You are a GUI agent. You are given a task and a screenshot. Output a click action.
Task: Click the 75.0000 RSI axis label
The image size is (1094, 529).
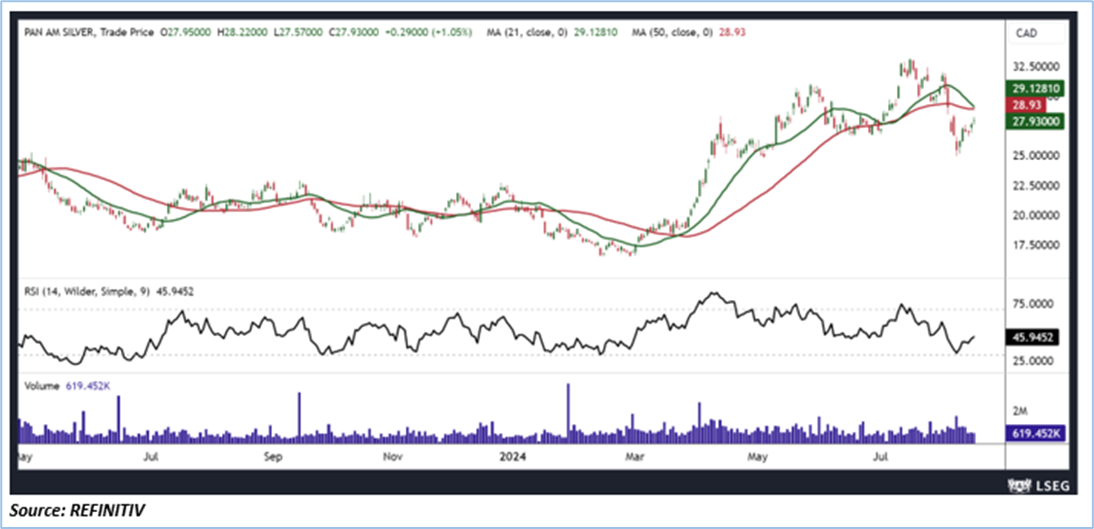[x=1035, y=305]
